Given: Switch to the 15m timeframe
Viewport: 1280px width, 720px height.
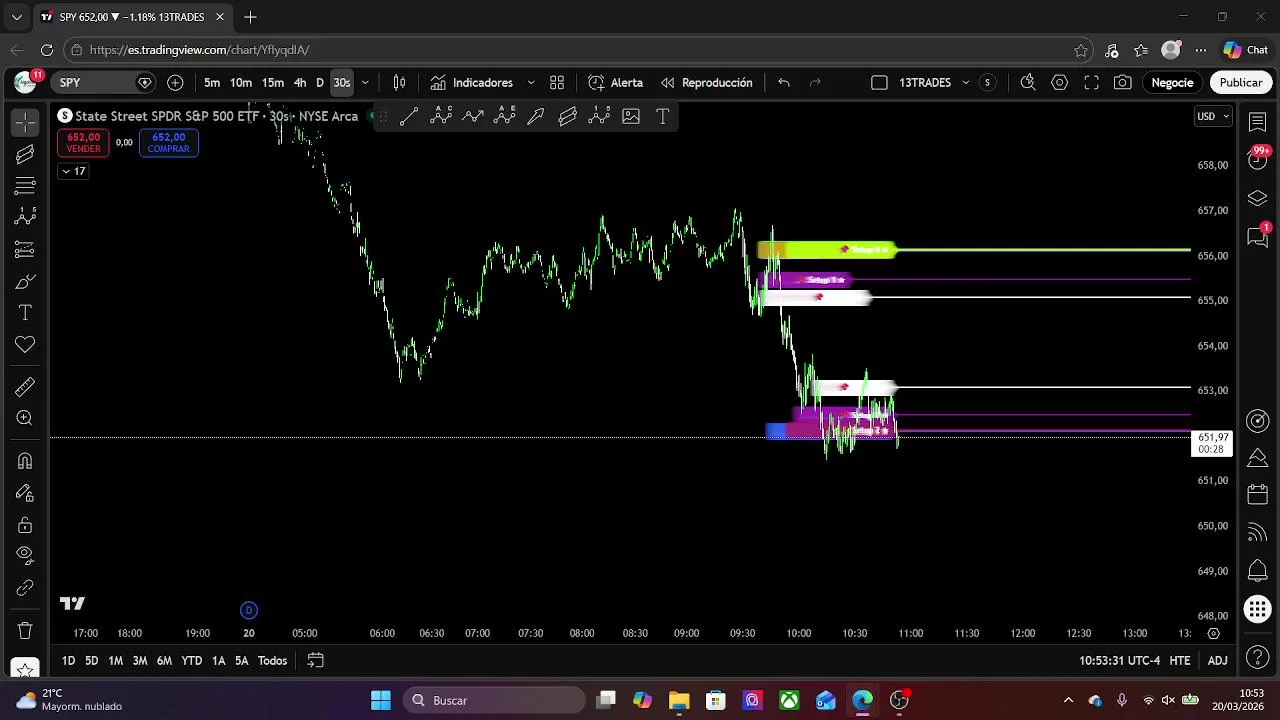Looking at the screenshot, I should (273, 83).
